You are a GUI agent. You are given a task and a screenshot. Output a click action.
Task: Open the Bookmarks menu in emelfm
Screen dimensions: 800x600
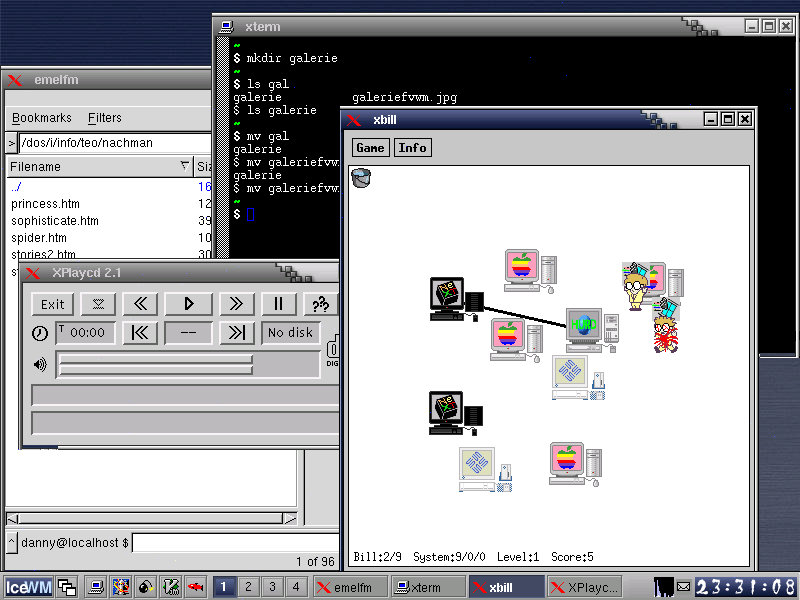point(42,118)
